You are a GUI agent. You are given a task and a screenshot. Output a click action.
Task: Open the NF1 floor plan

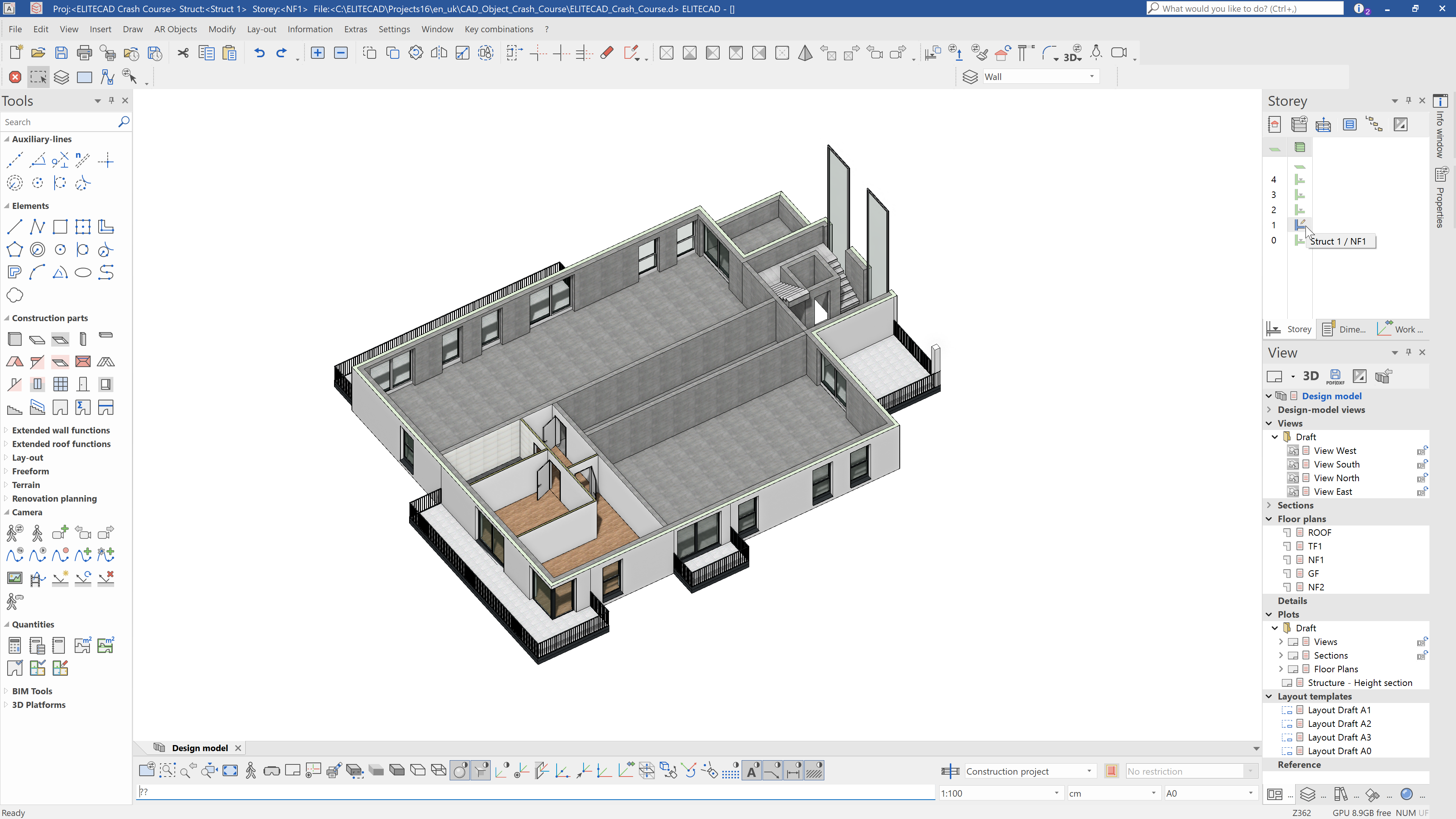[x=1315, y=560]
